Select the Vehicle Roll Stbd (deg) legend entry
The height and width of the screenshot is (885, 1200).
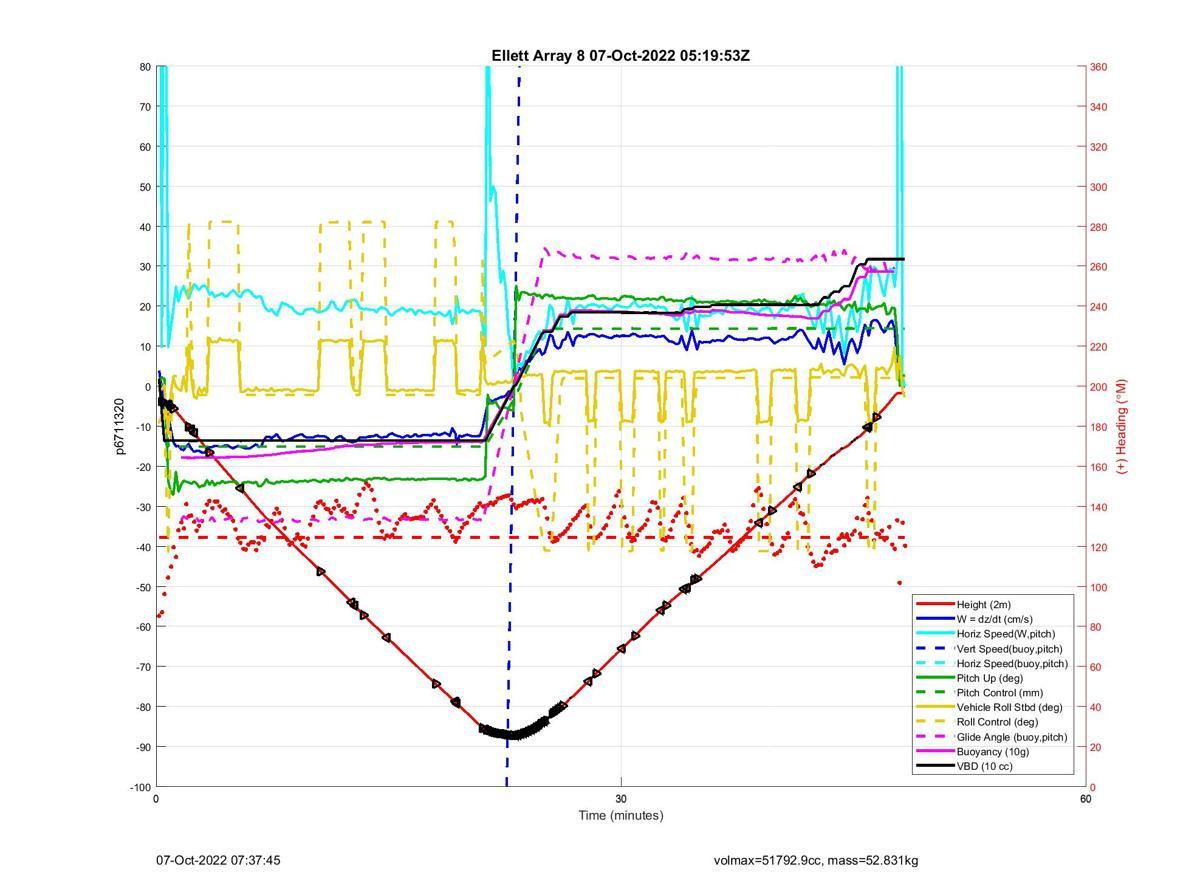click(x=989, y=707)
